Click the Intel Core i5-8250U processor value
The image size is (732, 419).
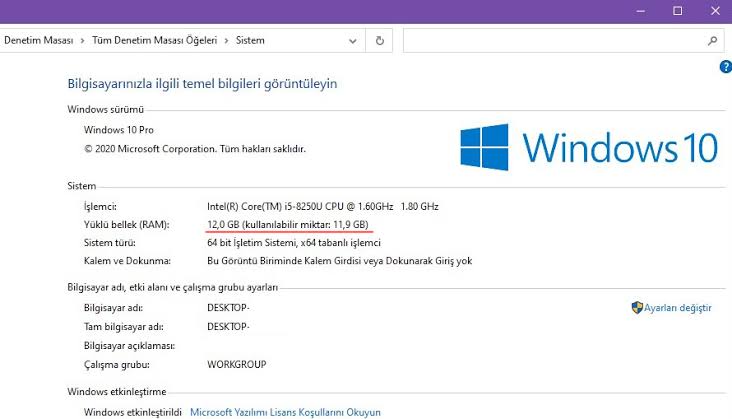click(x=323, y=206)
